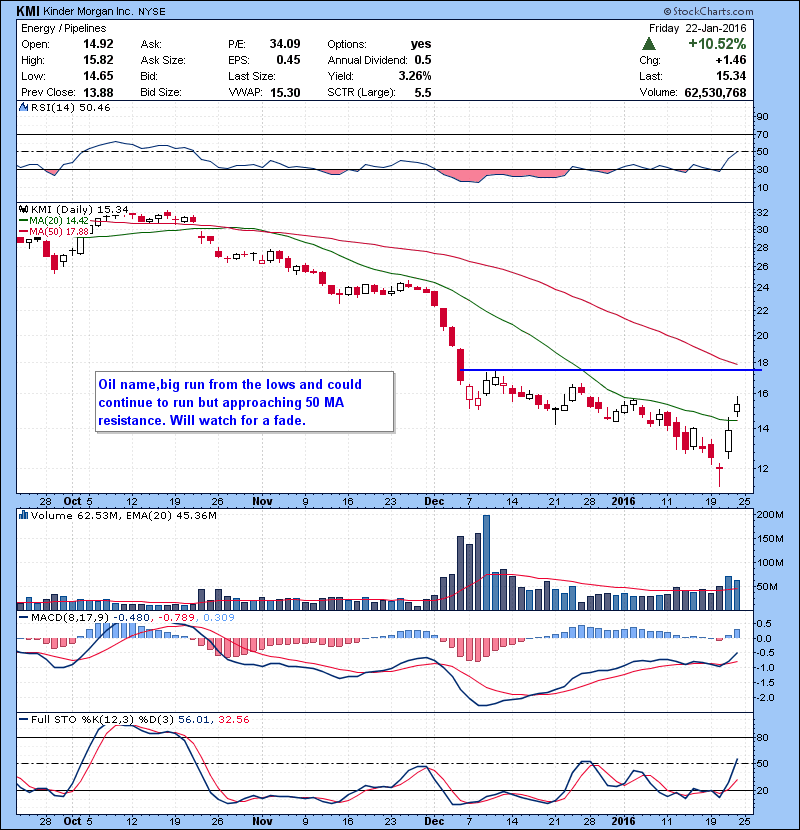The width and height of the screenshot is (800, 830).
Task: Click the Volume bar chart legend icon
Action: click(23, 515)
